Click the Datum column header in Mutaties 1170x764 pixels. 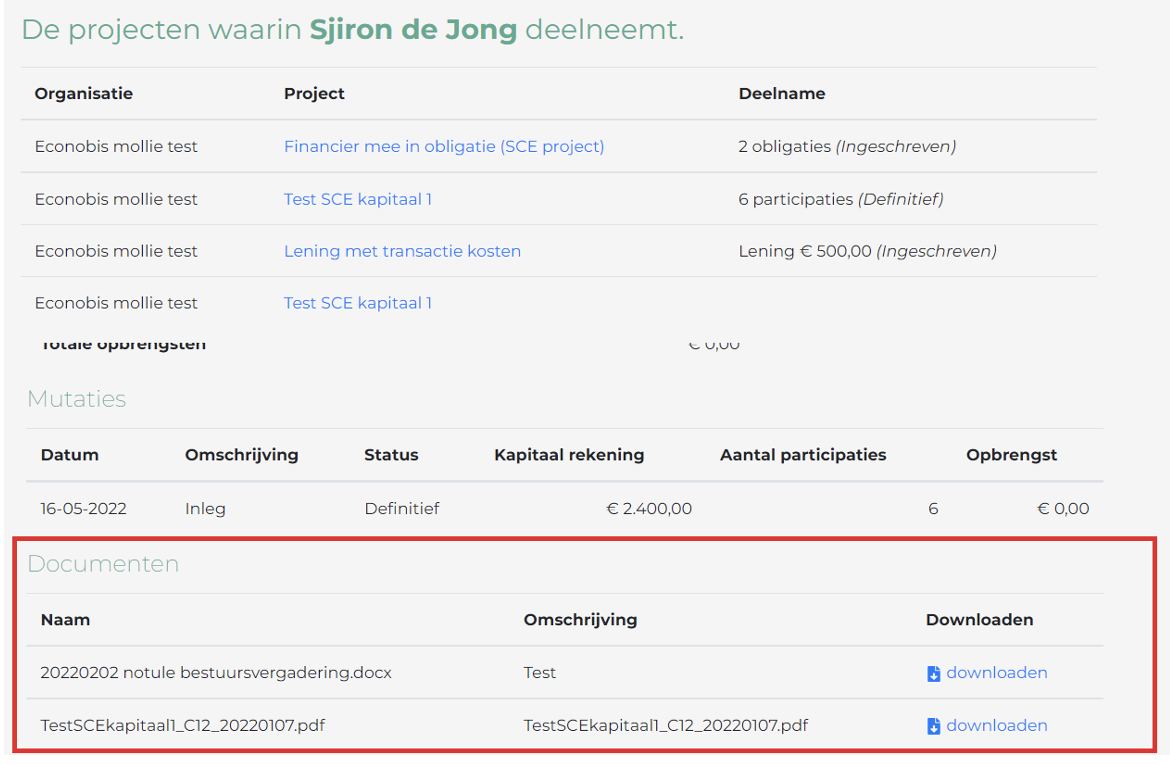(x=70, y=455)
